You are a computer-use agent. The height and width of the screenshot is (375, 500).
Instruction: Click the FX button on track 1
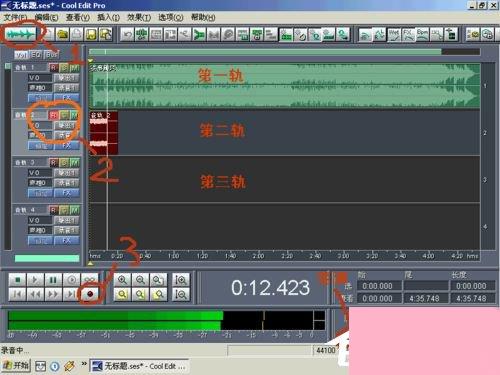click(67, 98)
